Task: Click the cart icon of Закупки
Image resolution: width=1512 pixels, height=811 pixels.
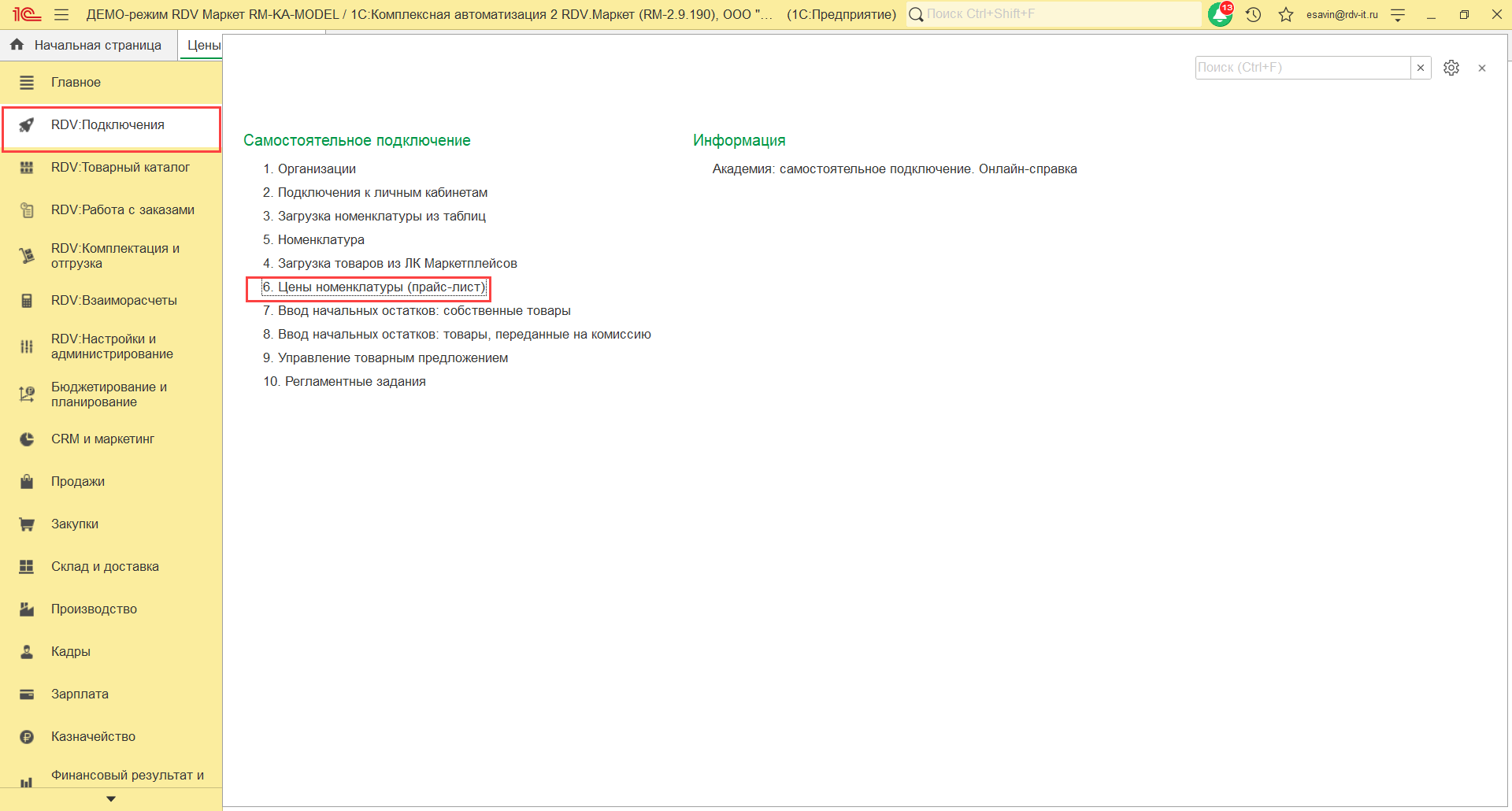Action: (27, 524)
